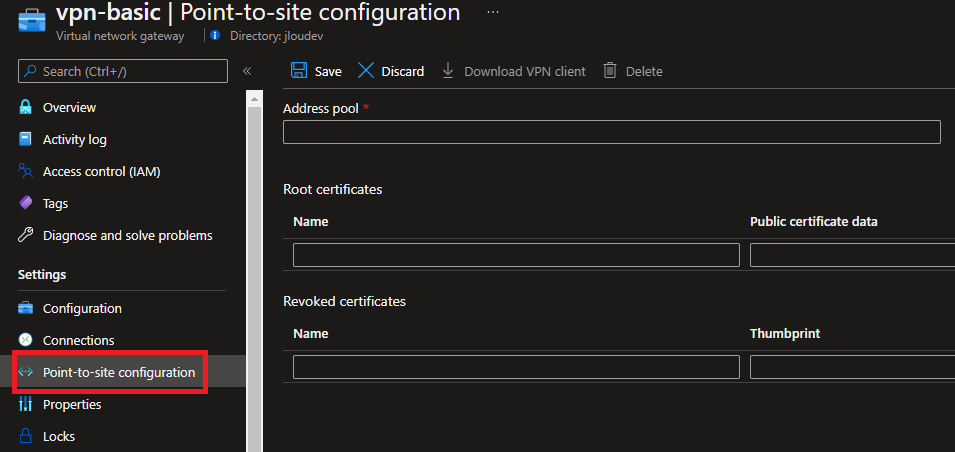This screenshot has height=452, width=955.
Task: Click the Connections circular icon
Action: 25,340
